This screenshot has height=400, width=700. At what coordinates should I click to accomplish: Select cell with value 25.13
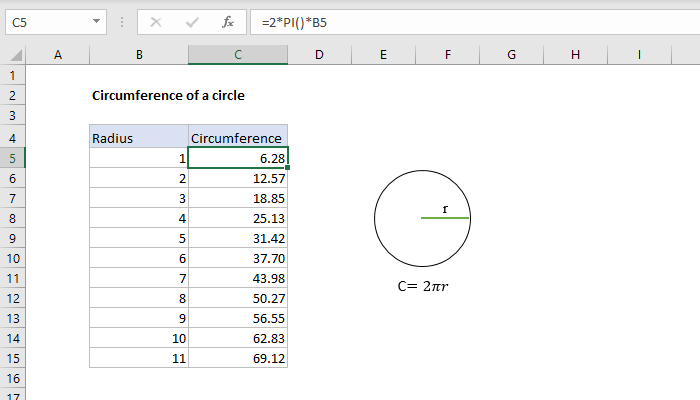click(238, 218)
